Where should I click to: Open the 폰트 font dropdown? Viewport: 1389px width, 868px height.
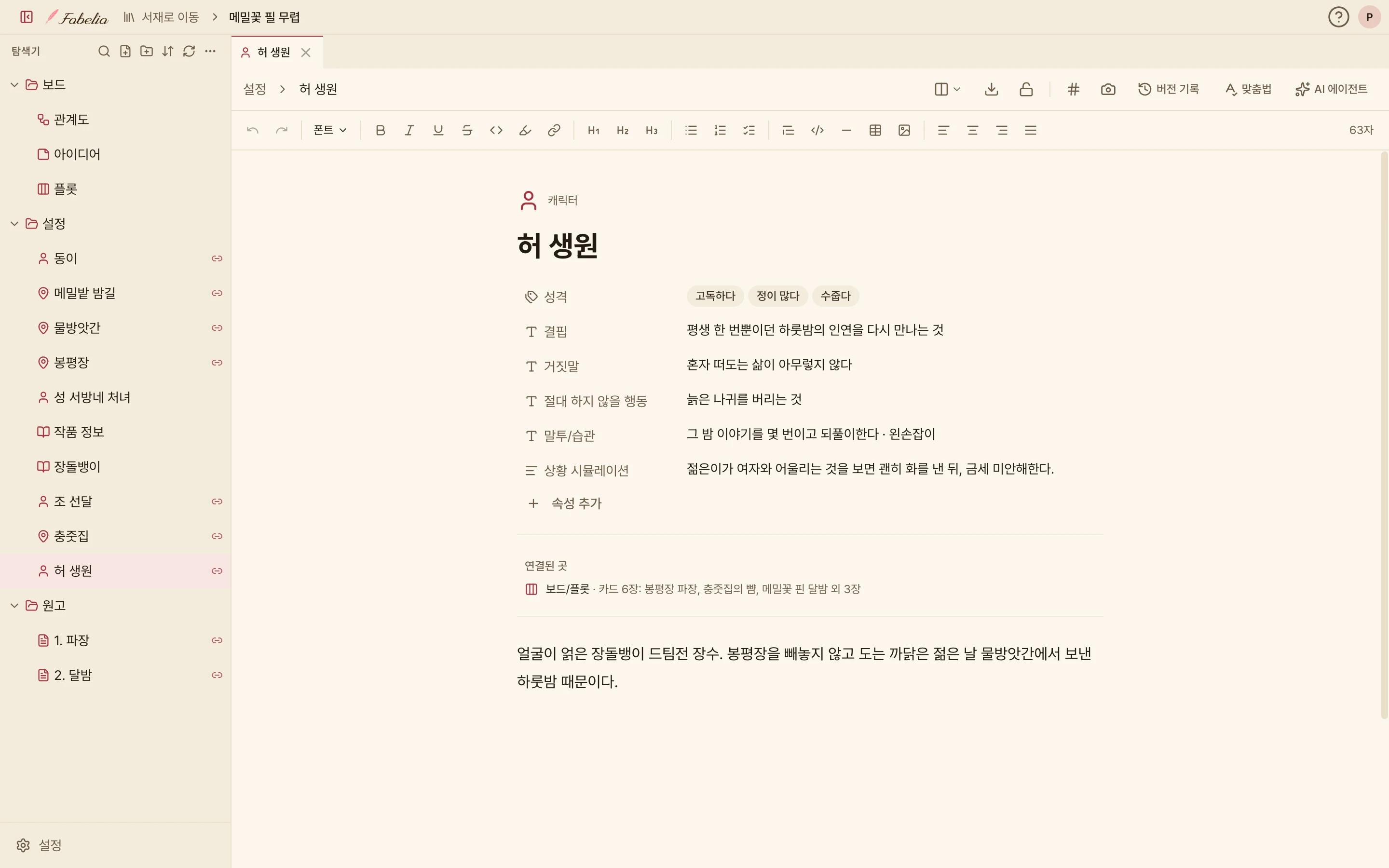[x=330, y=130]
